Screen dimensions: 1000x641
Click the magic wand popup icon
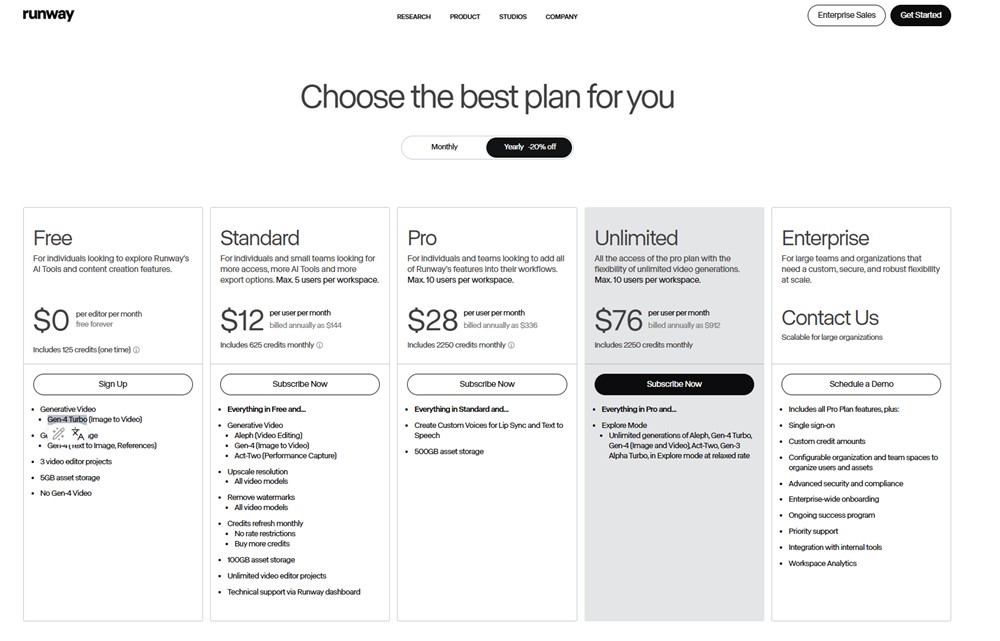(59, 434)
